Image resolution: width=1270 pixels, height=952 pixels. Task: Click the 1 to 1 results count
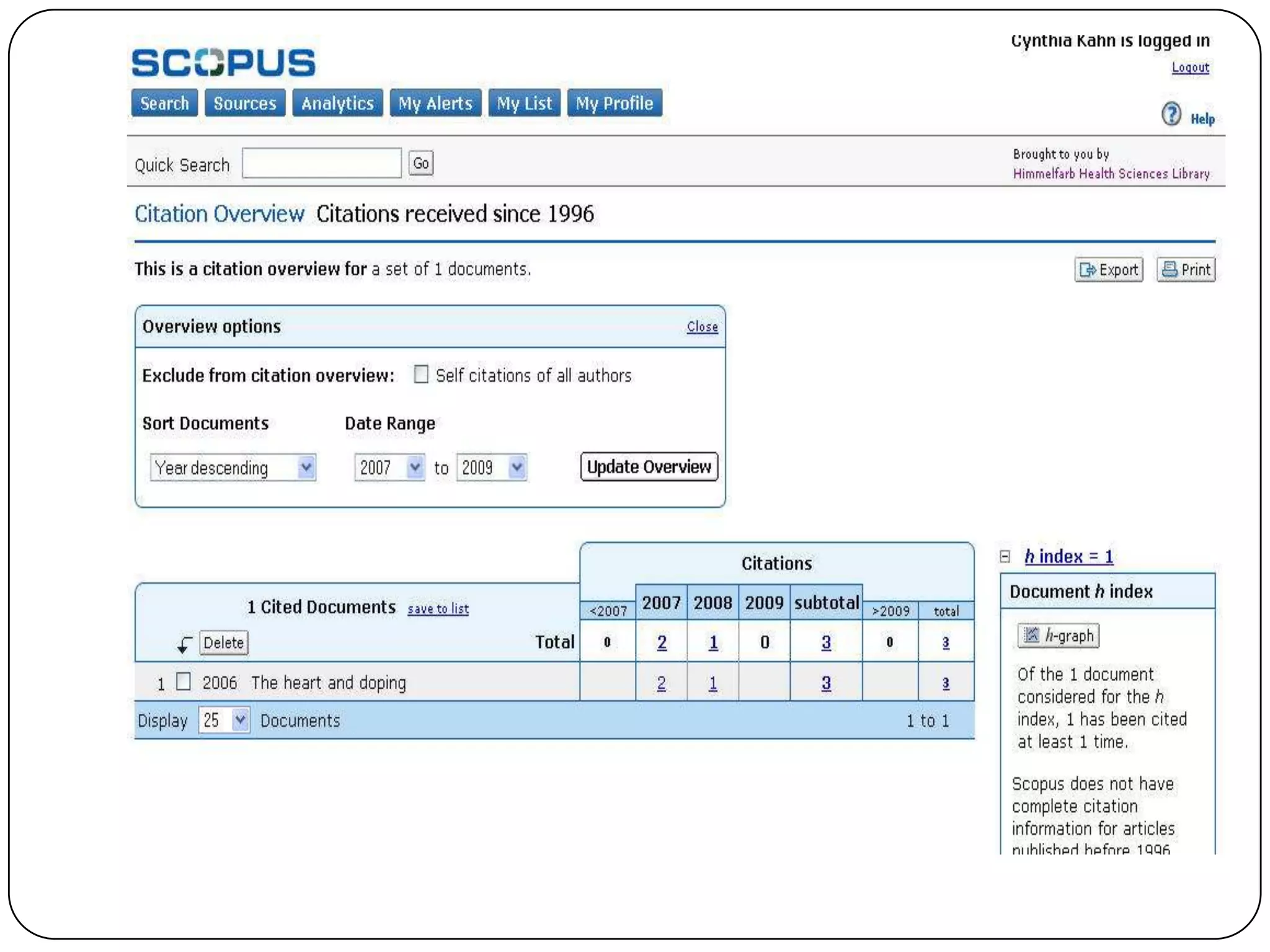pos(928,720)
